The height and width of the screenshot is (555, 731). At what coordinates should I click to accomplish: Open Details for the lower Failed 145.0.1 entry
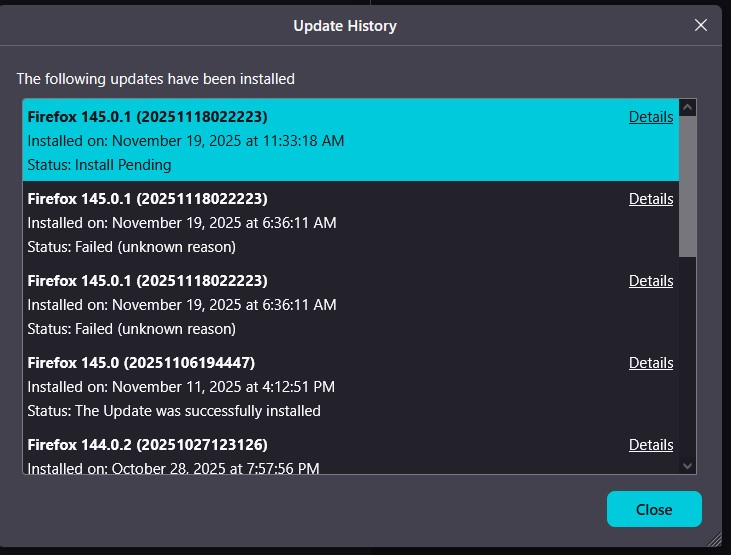(651, 281)
